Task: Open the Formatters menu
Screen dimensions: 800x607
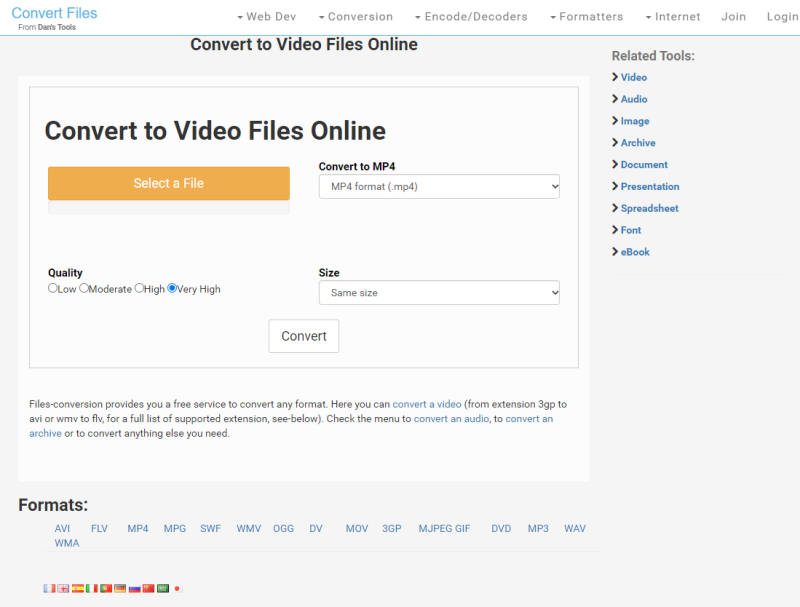Action: (x=586, y=17)
